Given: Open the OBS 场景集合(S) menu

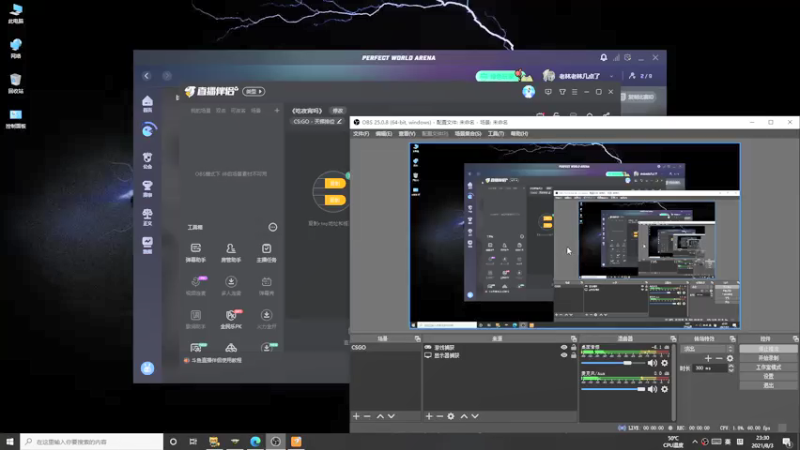Looking at the screenshot, I should pos(468,134).
